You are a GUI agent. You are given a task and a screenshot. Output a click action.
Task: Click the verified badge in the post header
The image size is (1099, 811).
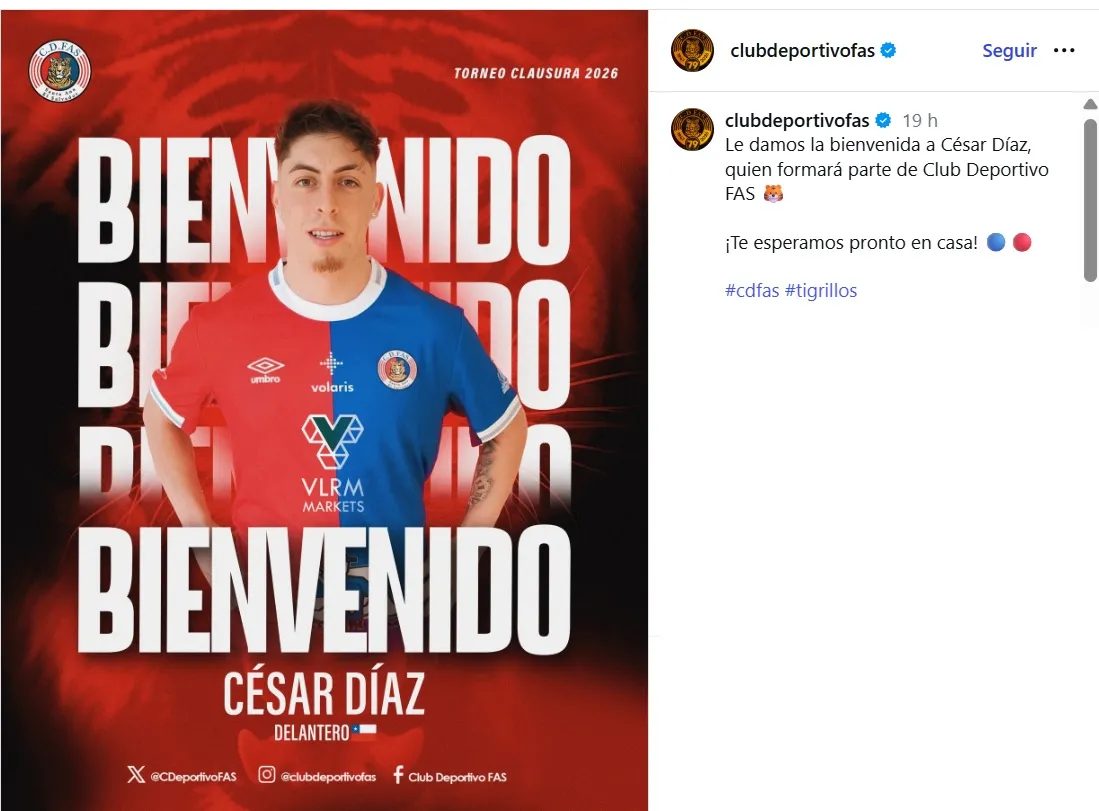point(888,50)
